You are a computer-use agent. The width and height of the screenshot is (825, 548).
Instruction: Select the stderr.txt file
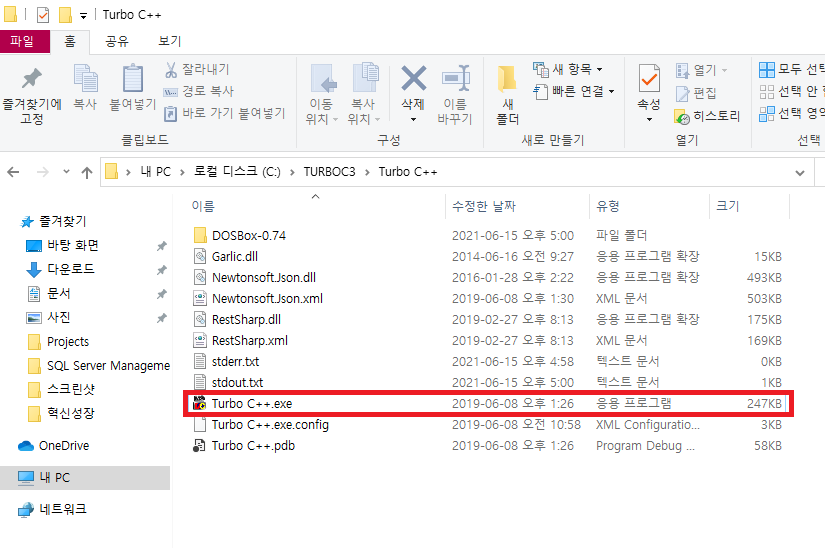pos(488,362)
